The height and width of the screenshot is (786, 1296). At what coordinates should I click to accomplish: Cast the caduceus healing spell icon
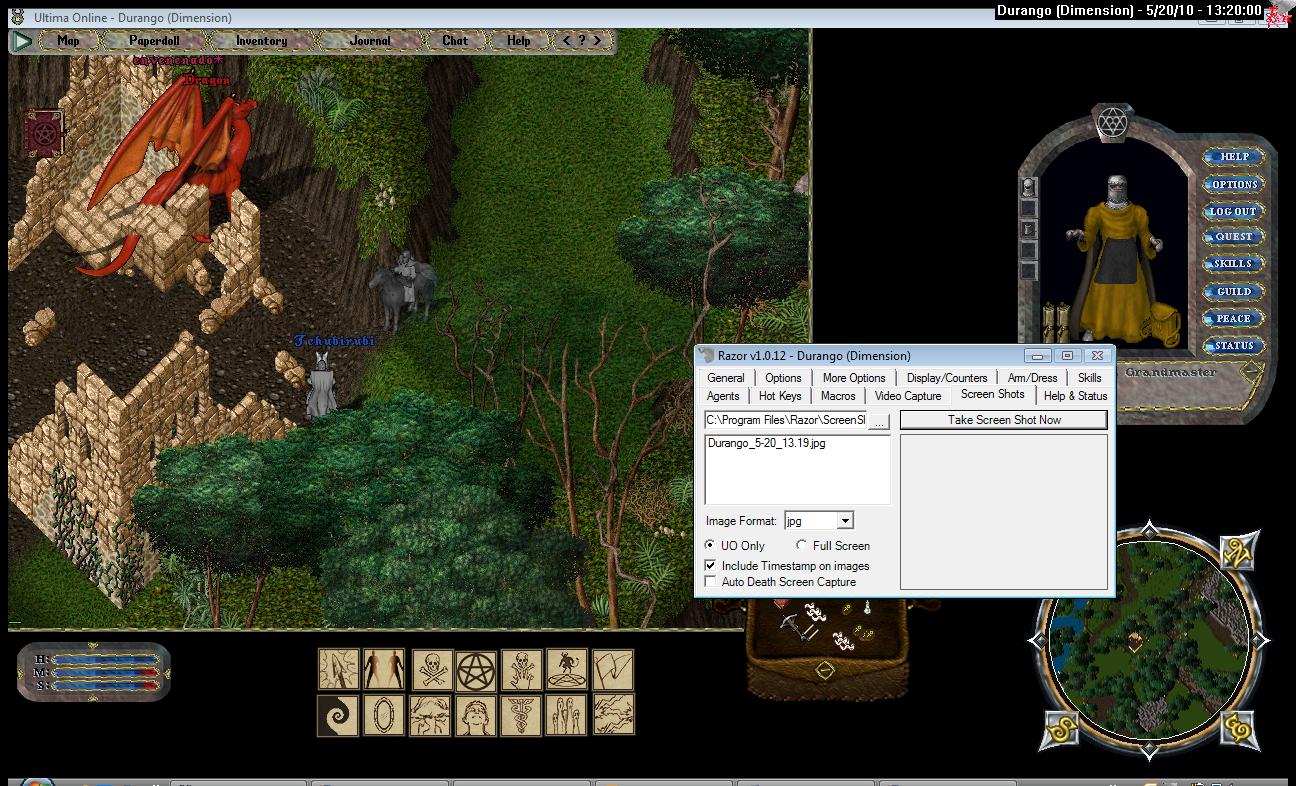tap(522, 715)
